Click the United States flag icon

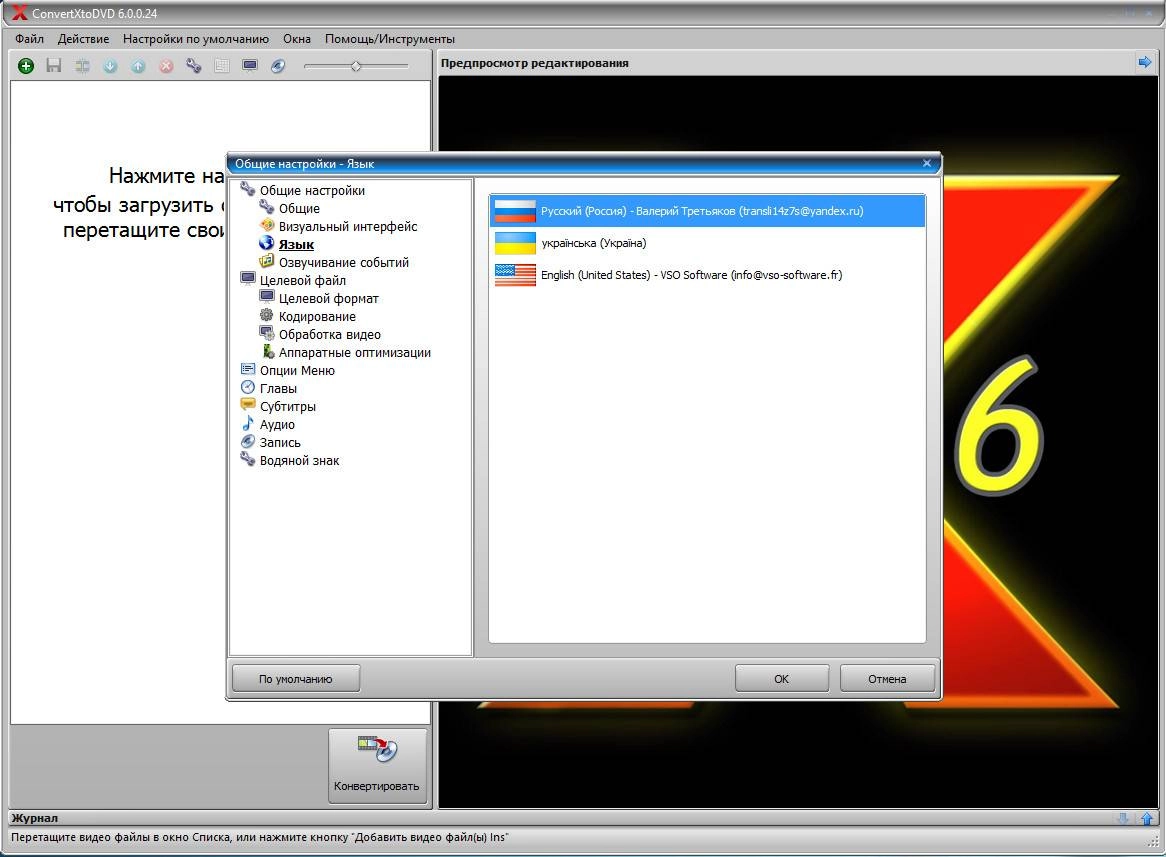click(515, 275)
